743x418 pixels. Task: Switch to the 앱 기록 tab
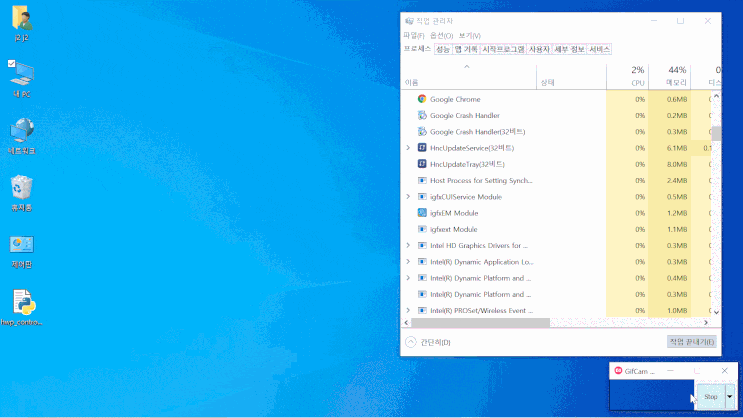466,49
